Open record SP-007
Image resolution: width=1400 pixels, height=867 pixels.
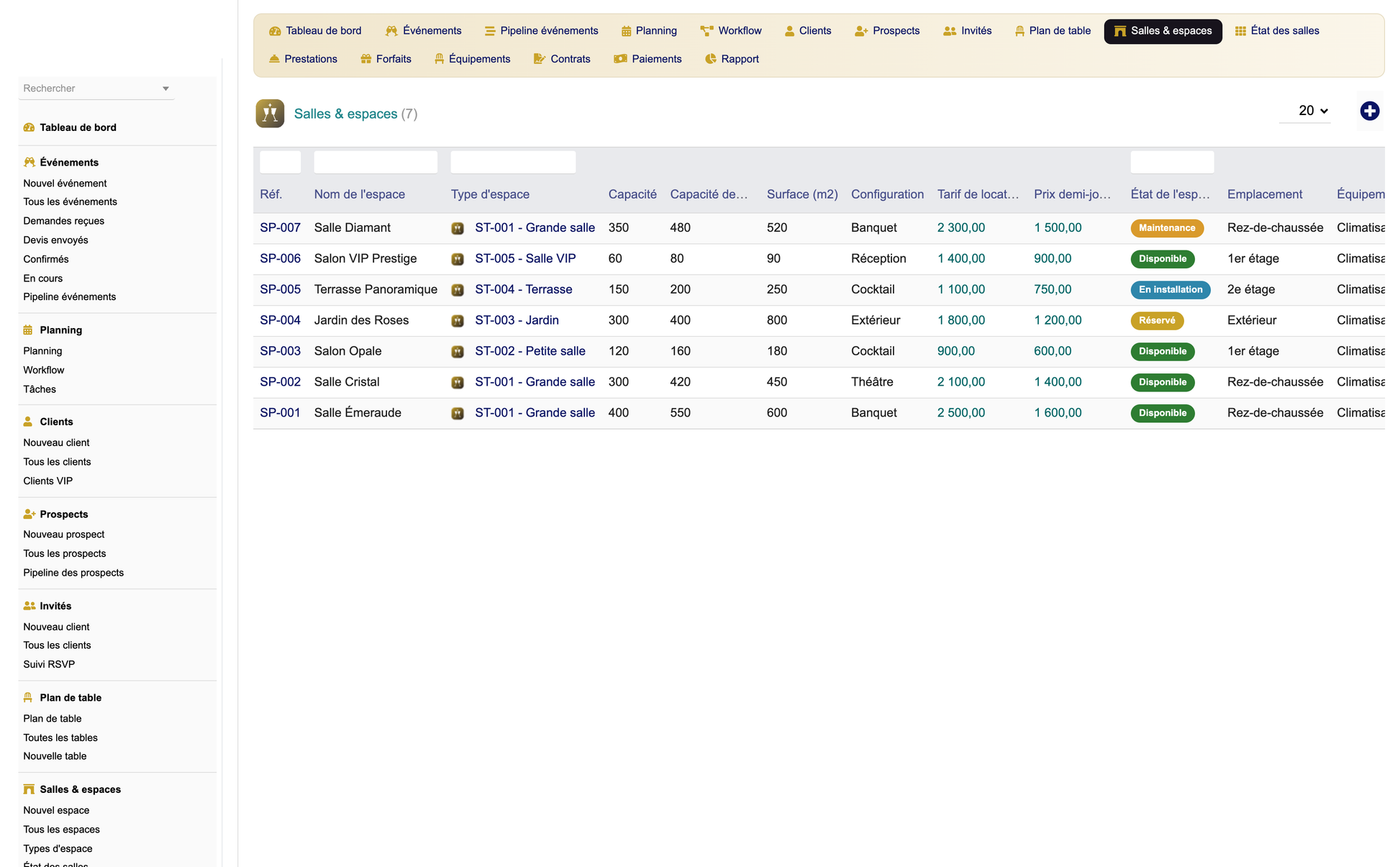(x=280, y=228)
